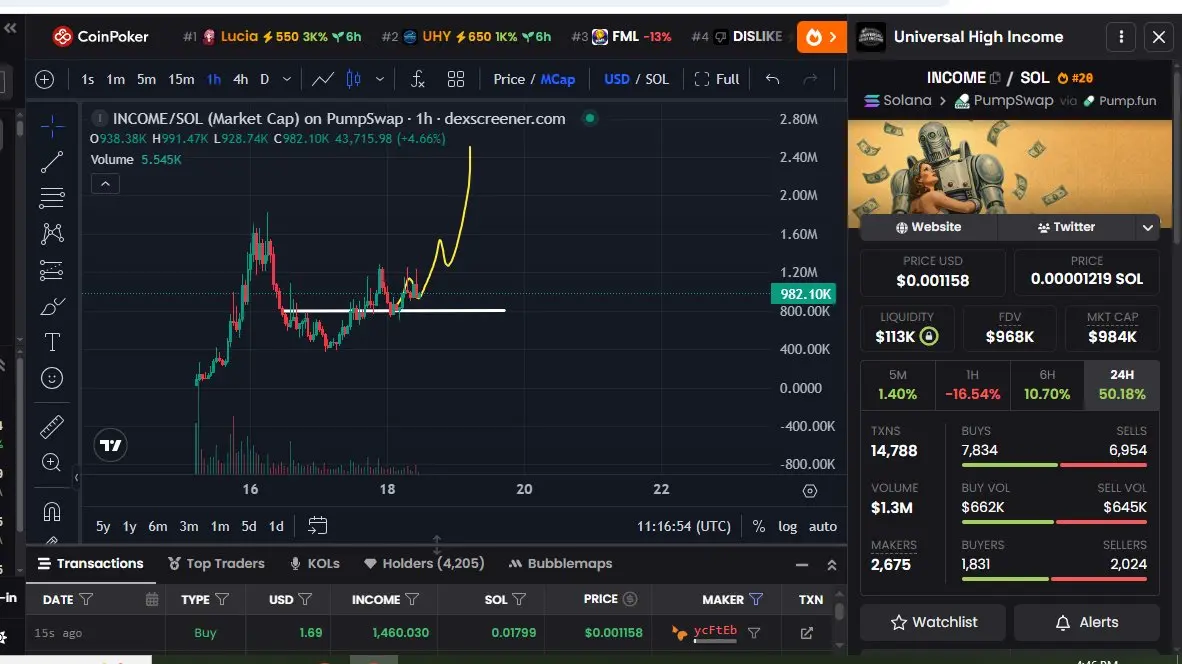Open the emoji icons tool
1182x664 pixels.
(52, 378)
